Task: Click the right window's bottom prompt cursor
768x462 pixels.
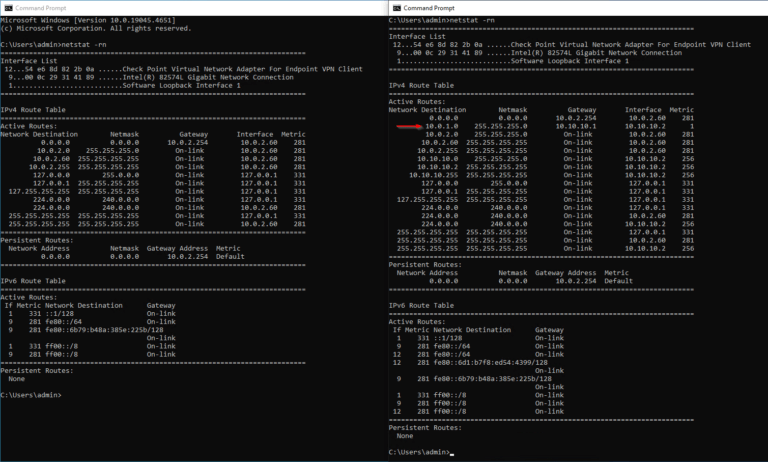Action: pos(452,453)
